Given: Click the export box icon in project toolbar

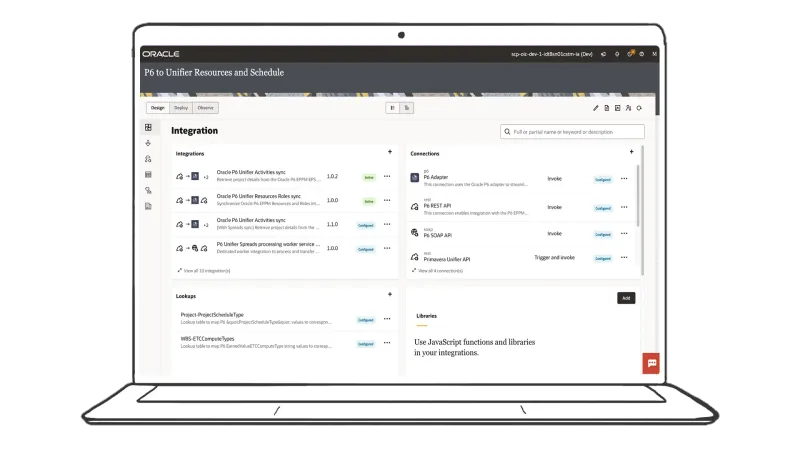Looking at the screenshot, I should (617, 108).
